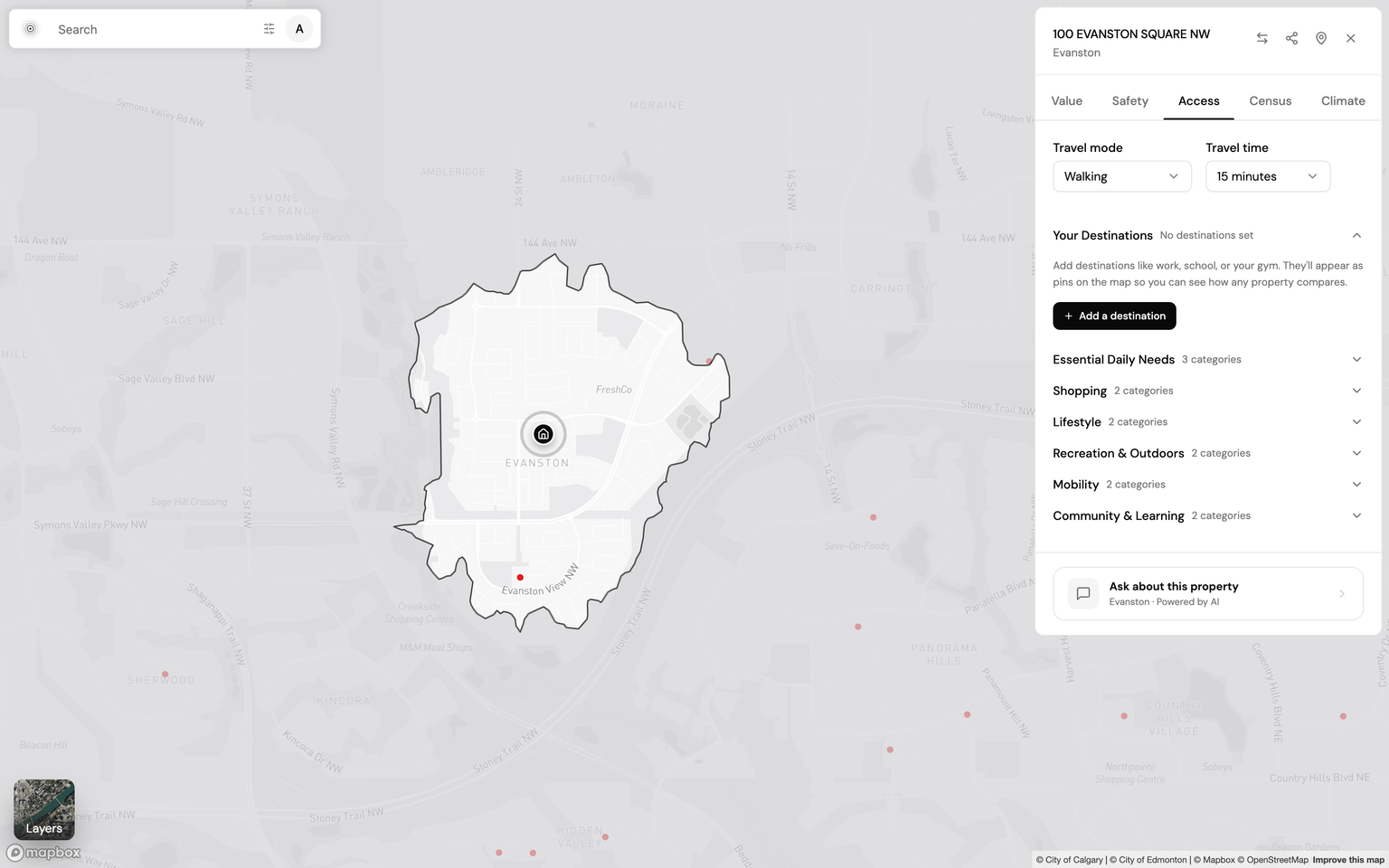Switch to the Safety tab
The width and height of the screenshot is (1389, 868).
click(1130, 100)
